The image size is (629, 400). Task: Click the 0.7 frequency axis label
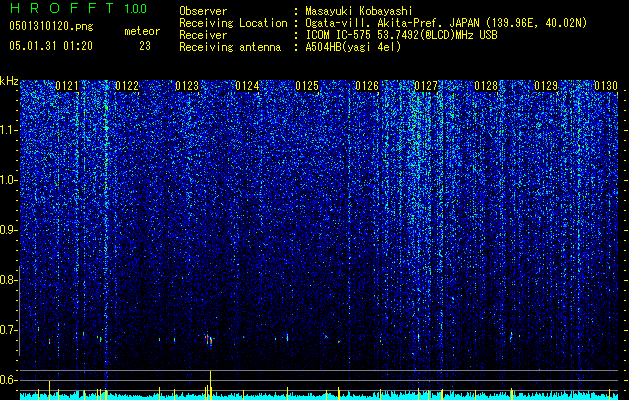click(x=8, y=330)
